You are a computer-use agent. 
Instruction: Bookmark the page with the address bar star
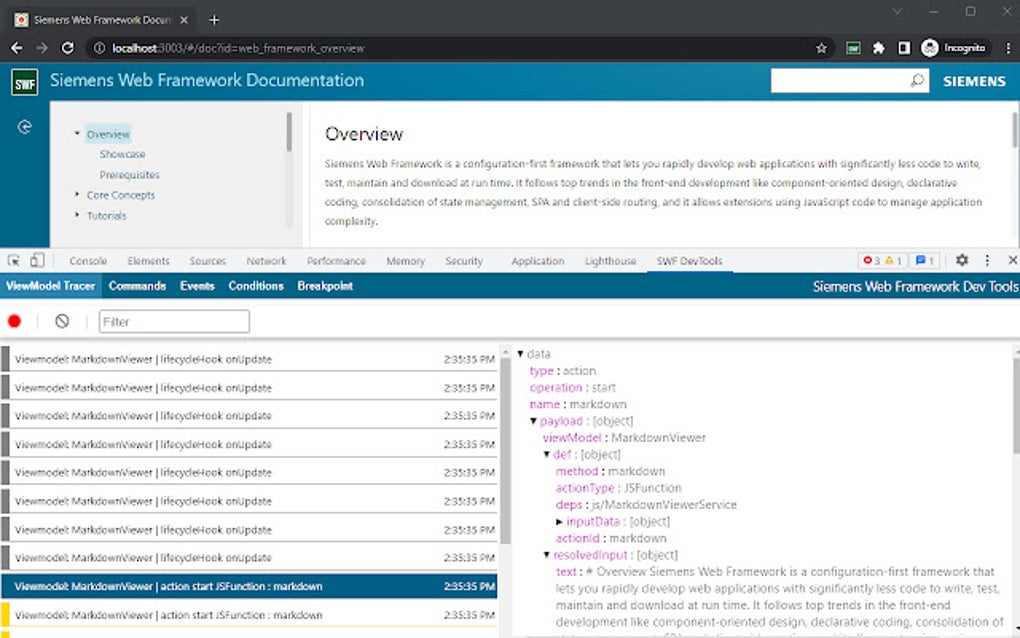(820, 47)
